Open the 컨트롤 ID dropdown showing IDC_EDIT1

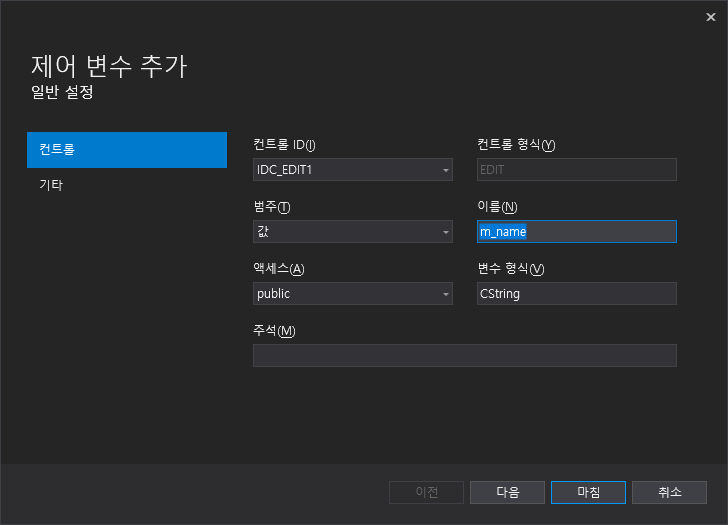tap(353, 169)
